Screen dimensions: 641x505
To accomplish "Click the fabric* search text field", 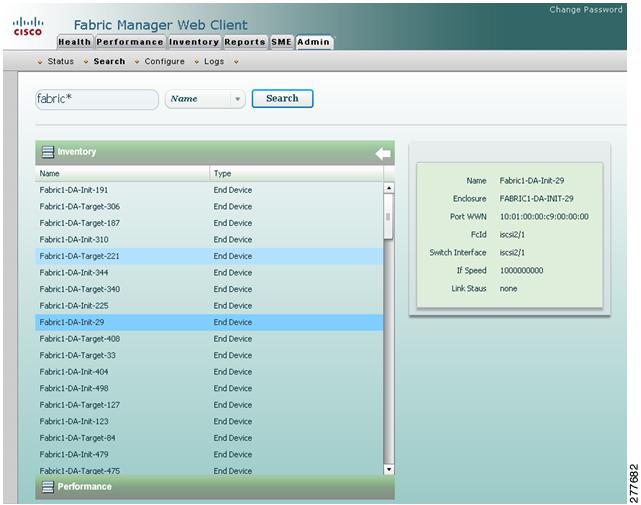I will [97, 99].
